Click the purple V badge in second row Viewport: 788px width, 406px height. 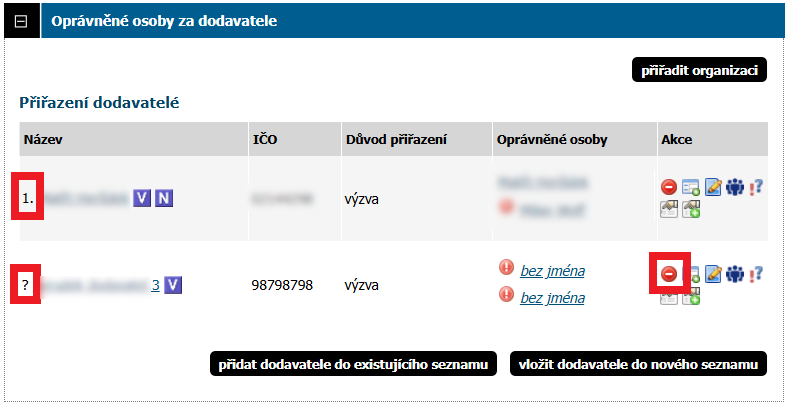click(173, 285)
